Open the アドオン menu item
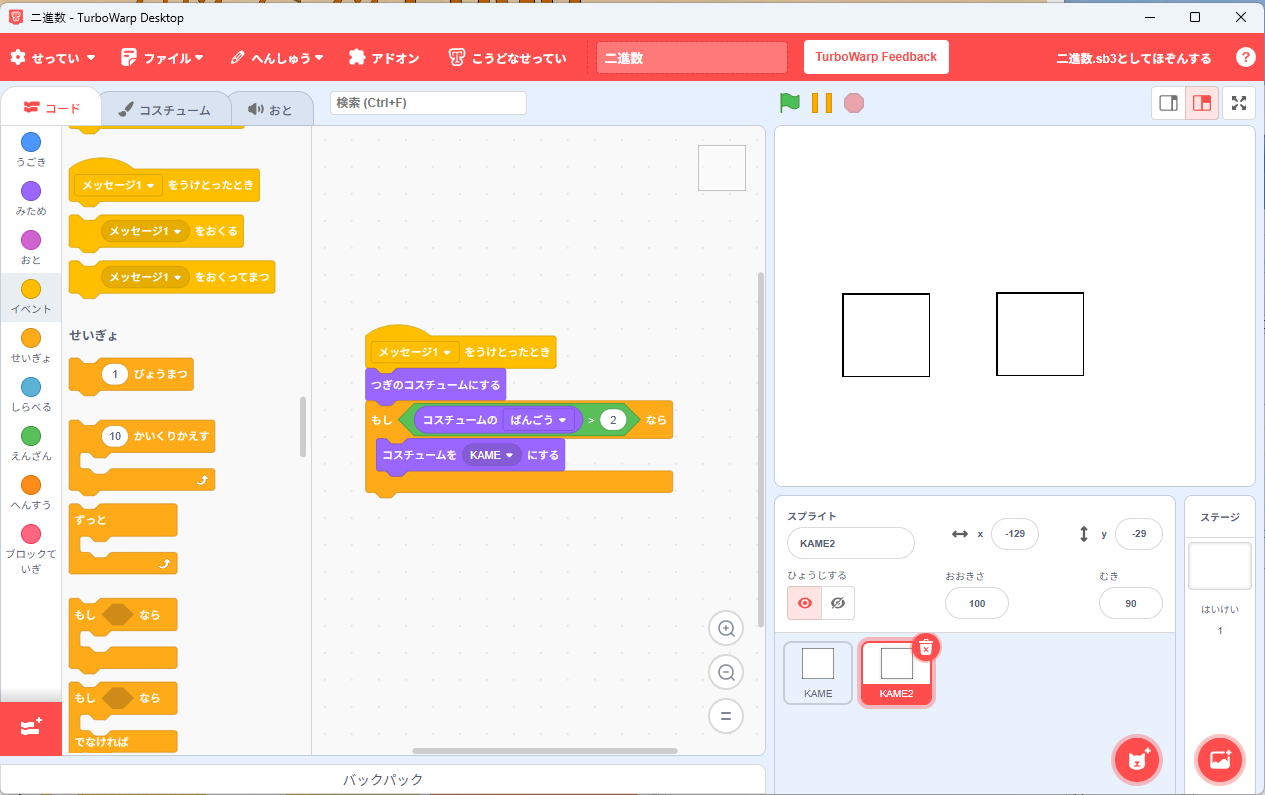The width and height of the screenshot is (1265, 795). (x=384, y=58)
